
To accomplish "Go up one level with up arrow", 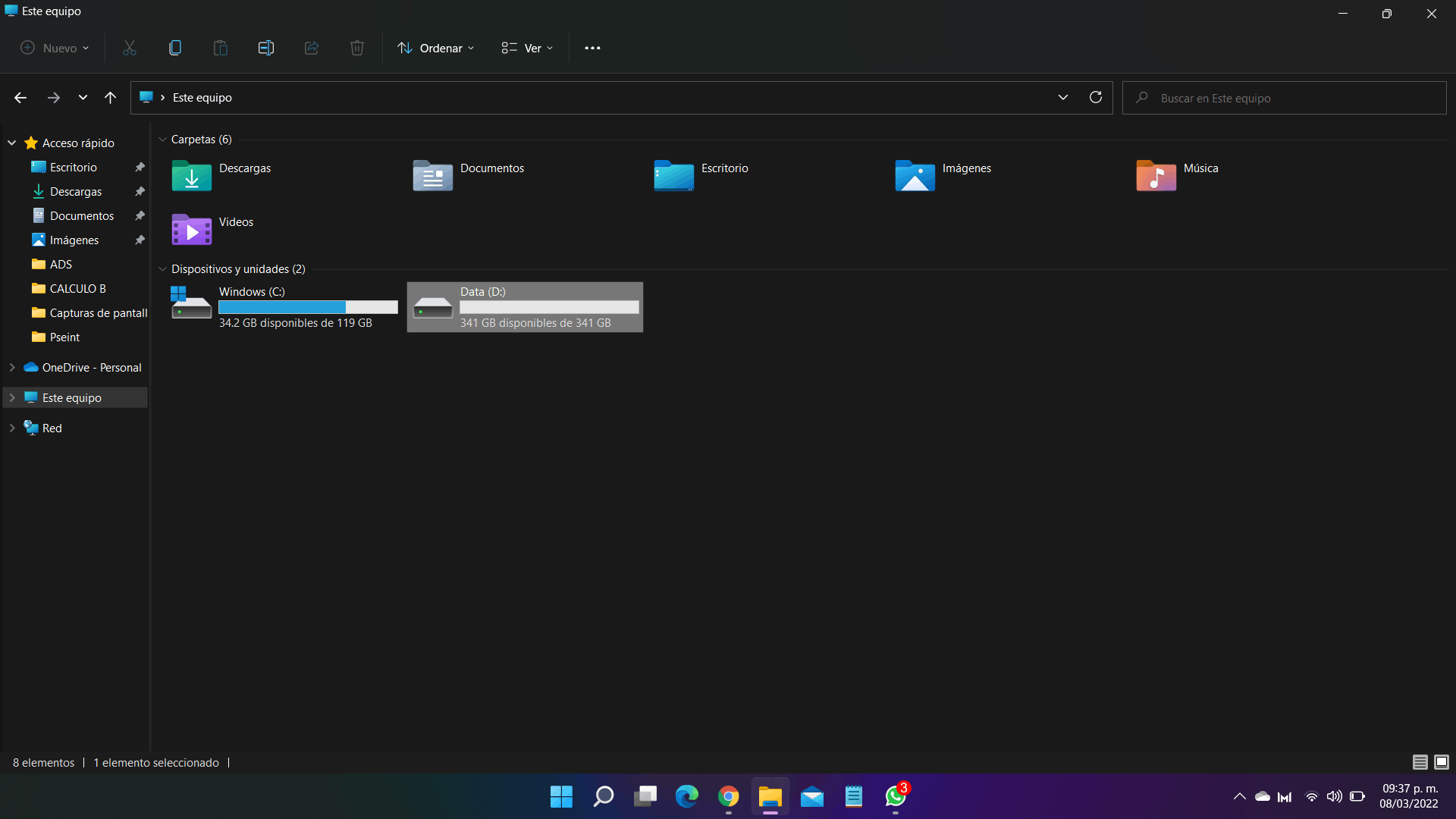I will click(111, 98).
